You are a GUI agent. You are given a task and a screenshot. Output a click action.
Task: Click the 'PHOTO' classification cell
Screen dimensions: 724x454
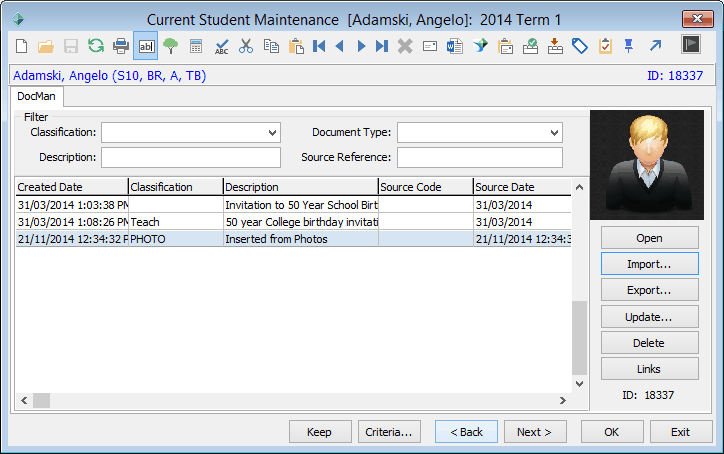[x=176, y=239]
